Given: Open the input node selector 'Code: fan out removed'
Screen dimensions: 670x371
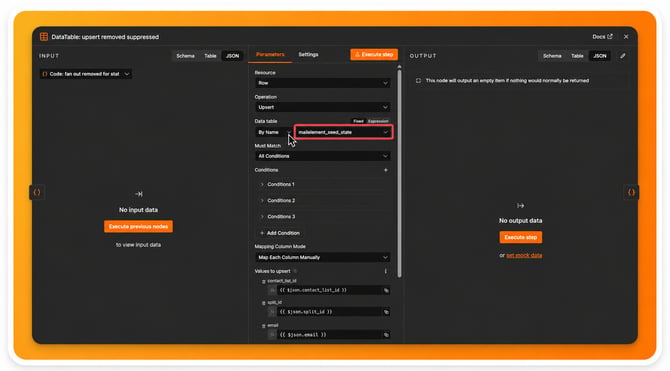Looking at the screenshot, I should tap(85, 74).
